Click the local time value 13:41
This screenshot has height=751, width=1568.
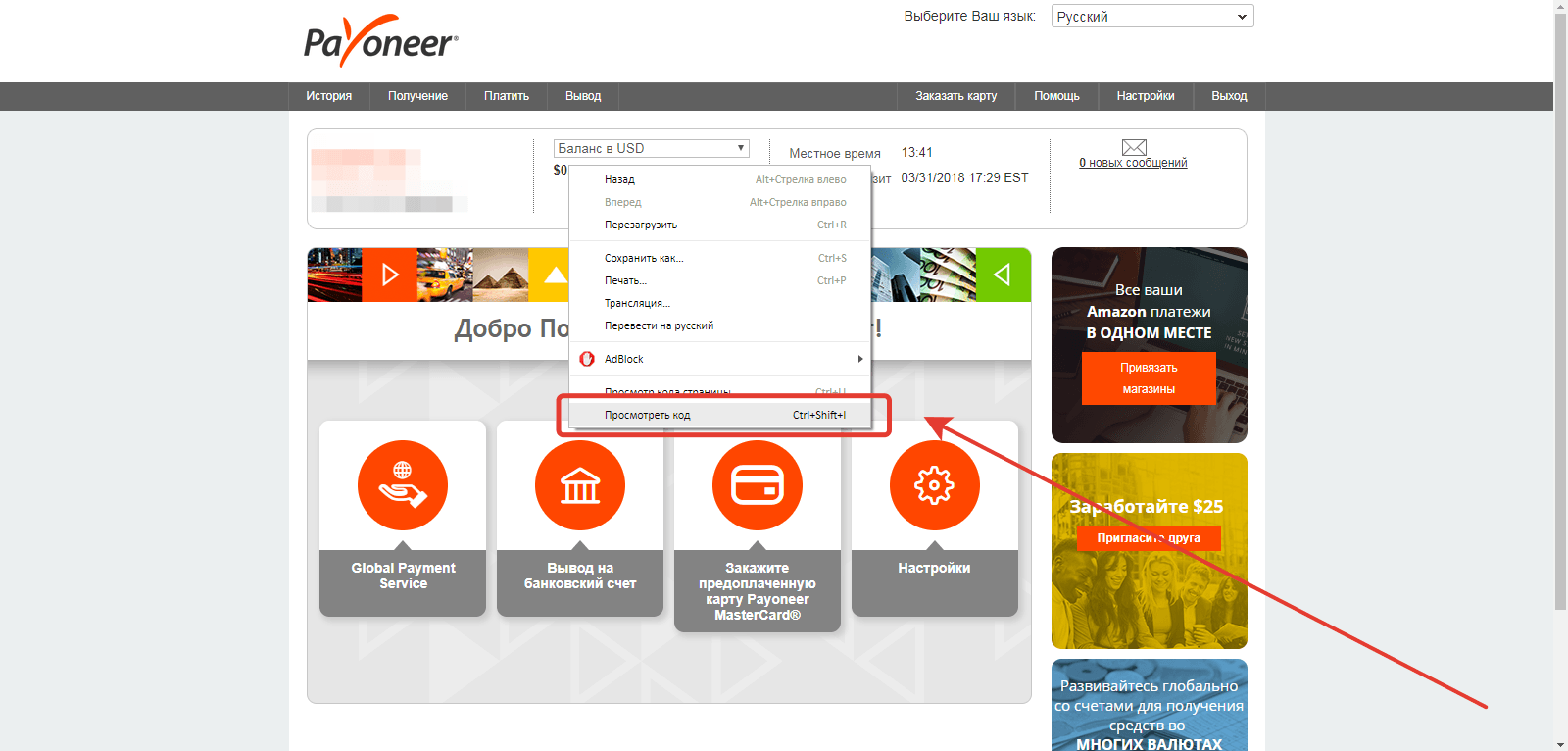coord(917,153)
